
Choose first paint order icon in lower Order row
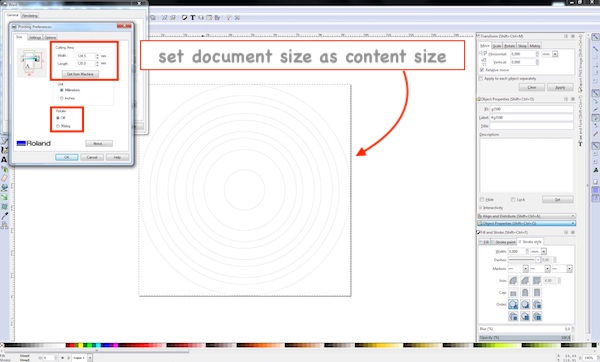pos(513,316)
